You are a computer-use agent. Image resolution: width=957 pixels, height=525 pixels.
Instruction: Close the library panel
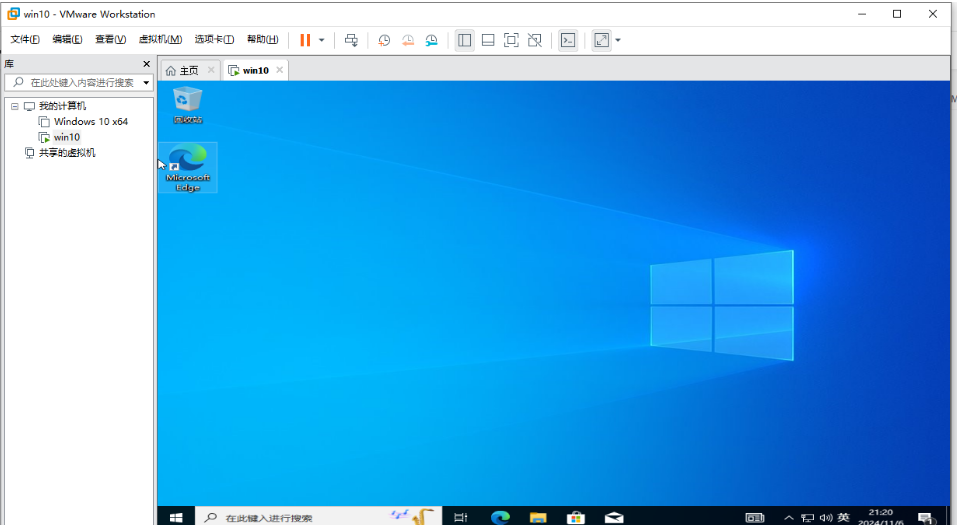pos(146,63)
